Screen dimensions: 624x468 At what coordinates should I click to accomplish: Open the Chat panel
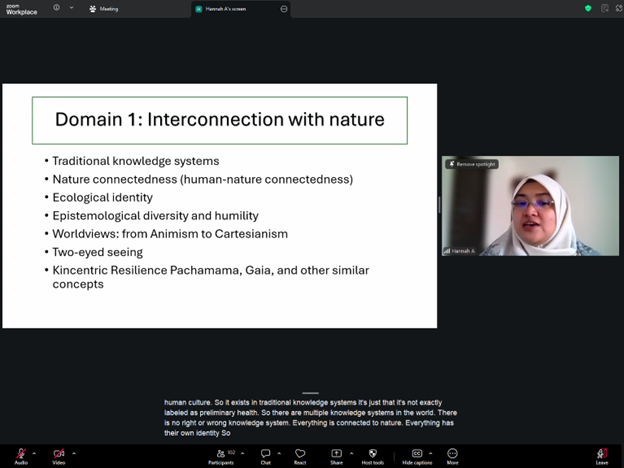(265, 454)
